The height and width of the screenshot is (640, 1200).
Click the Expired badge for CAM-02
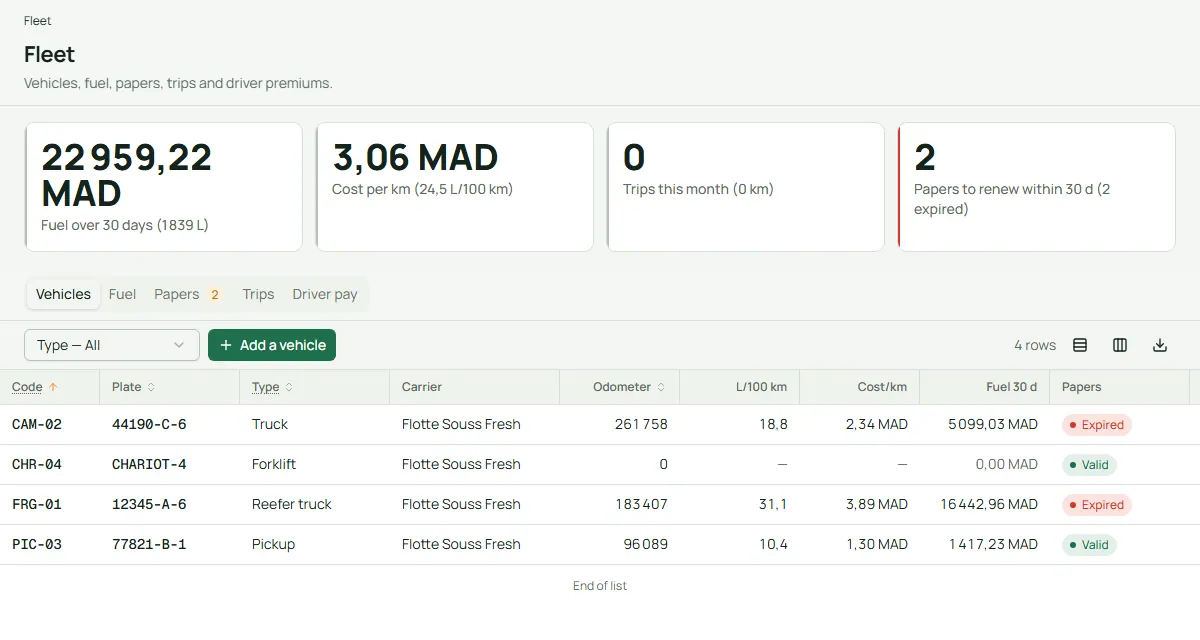(x=1097, y=425)
